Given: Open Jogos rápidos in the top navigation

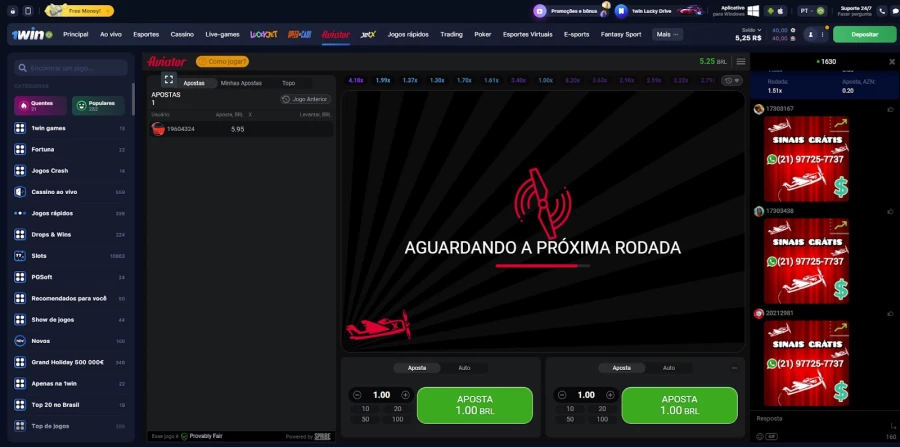Looking at the screenshot, I should click(408, 34).
